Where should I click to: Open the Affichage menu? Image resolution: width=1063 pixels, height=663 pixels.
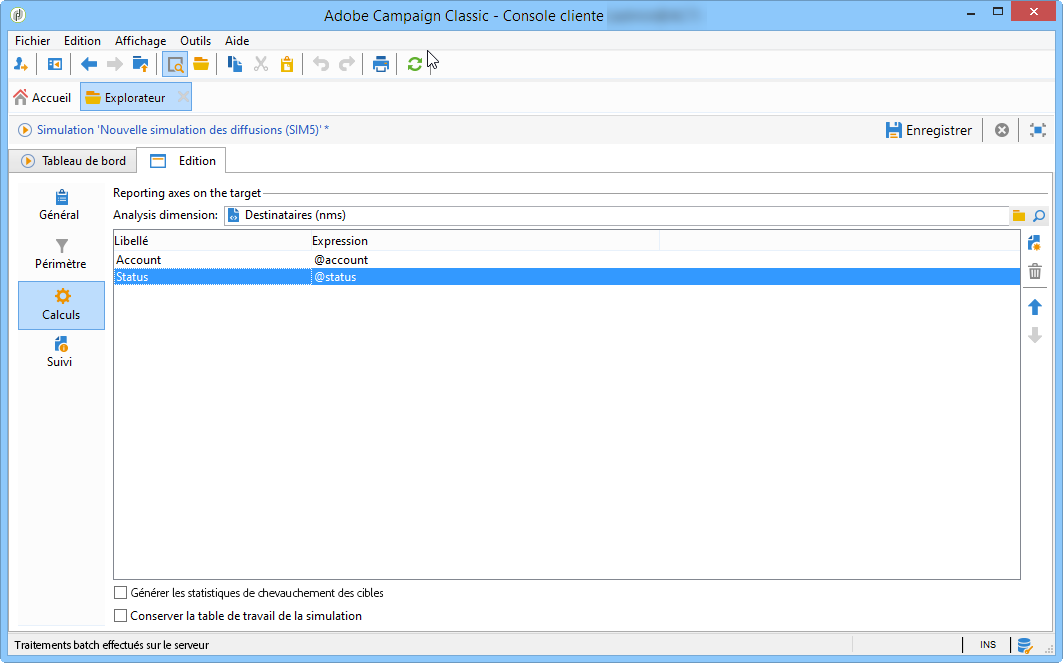click(x=140, y=41)
